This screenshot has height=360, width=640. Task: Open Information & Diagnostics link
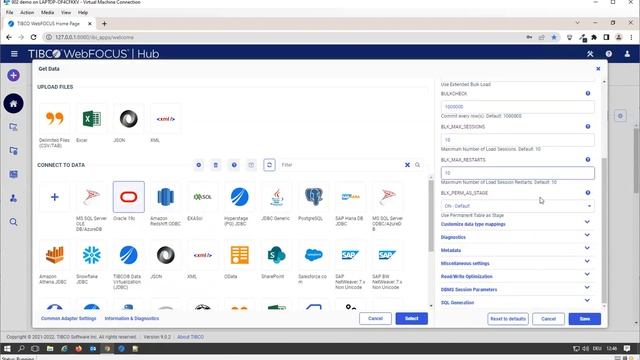tap(132, 318)
